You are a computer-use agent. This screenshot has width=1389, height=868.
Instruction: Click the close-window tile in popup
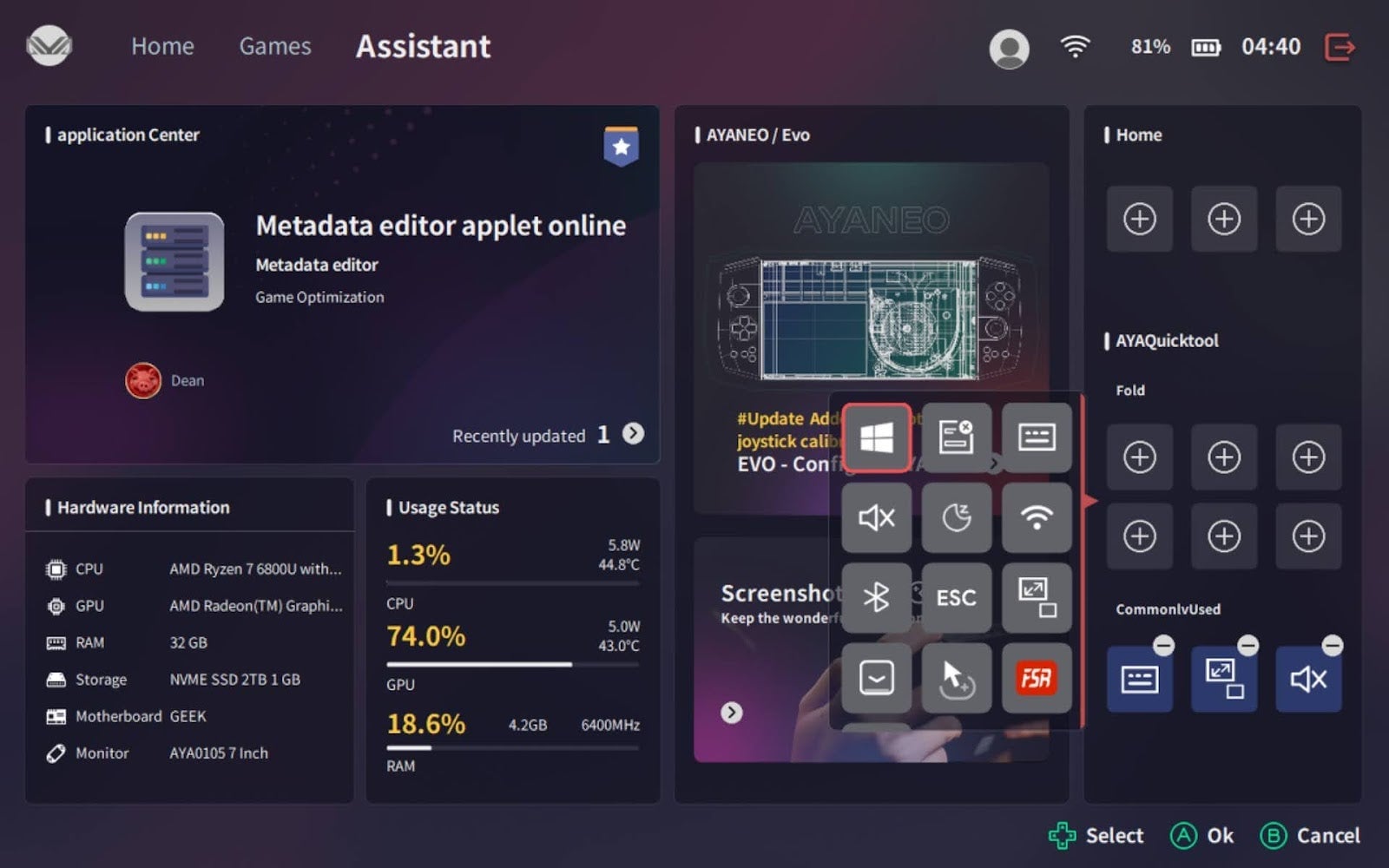coord(956,437)
